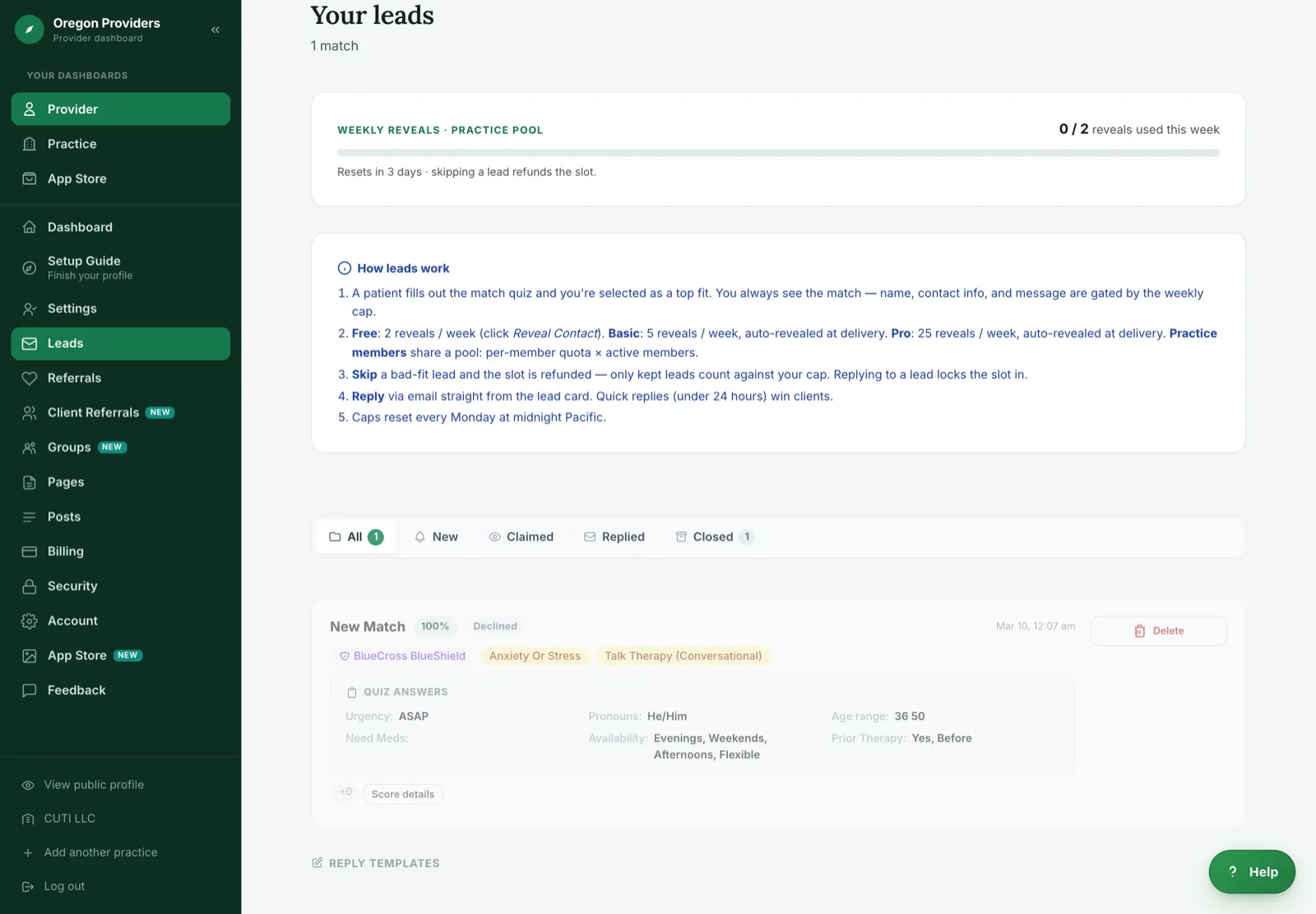The image size is (1316, 914).
Task: Switch to the Replied tab
Action: pos(614,536)
